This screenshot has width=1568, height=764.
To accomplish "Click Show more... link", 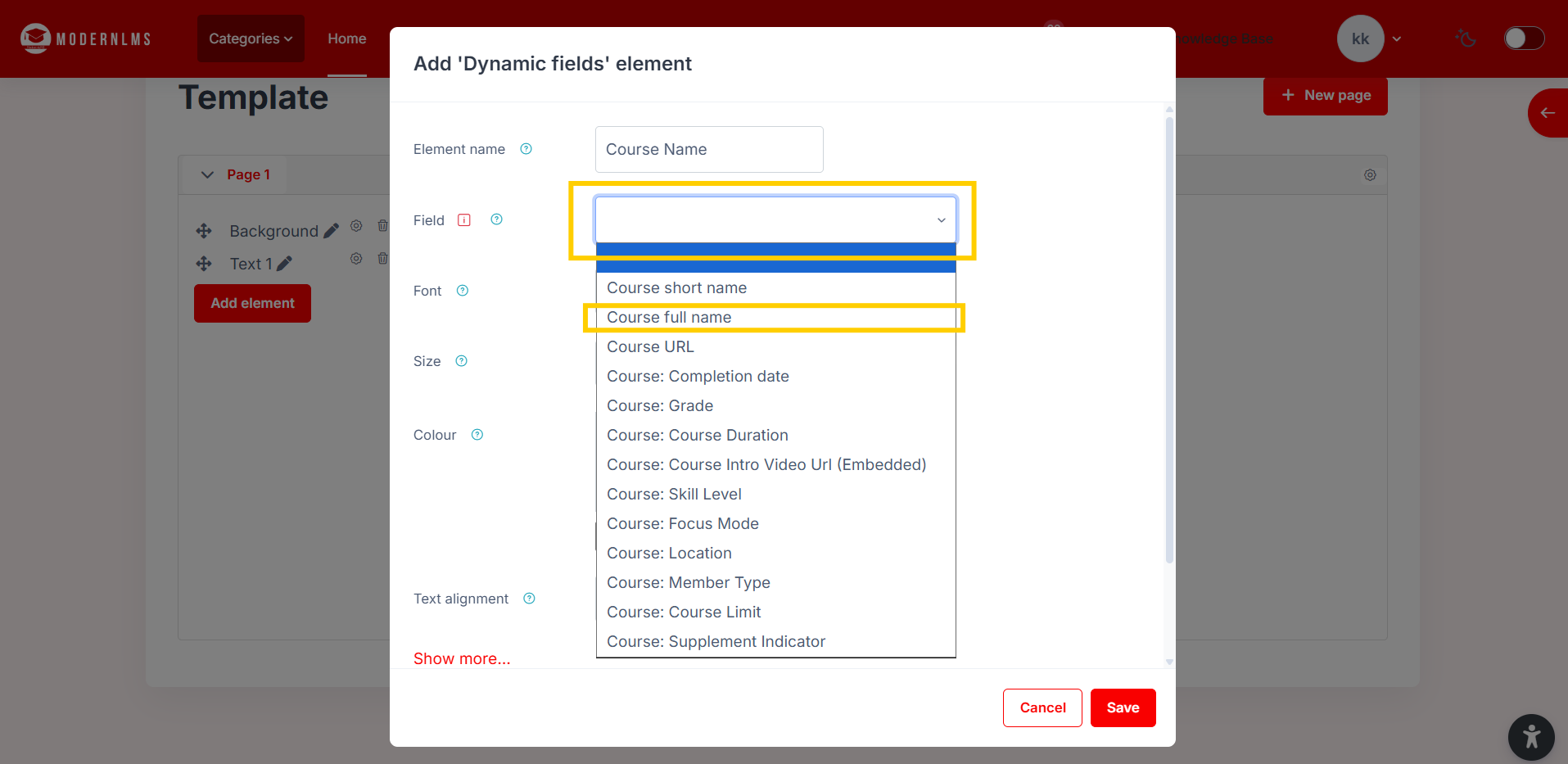I will [462, 658].
